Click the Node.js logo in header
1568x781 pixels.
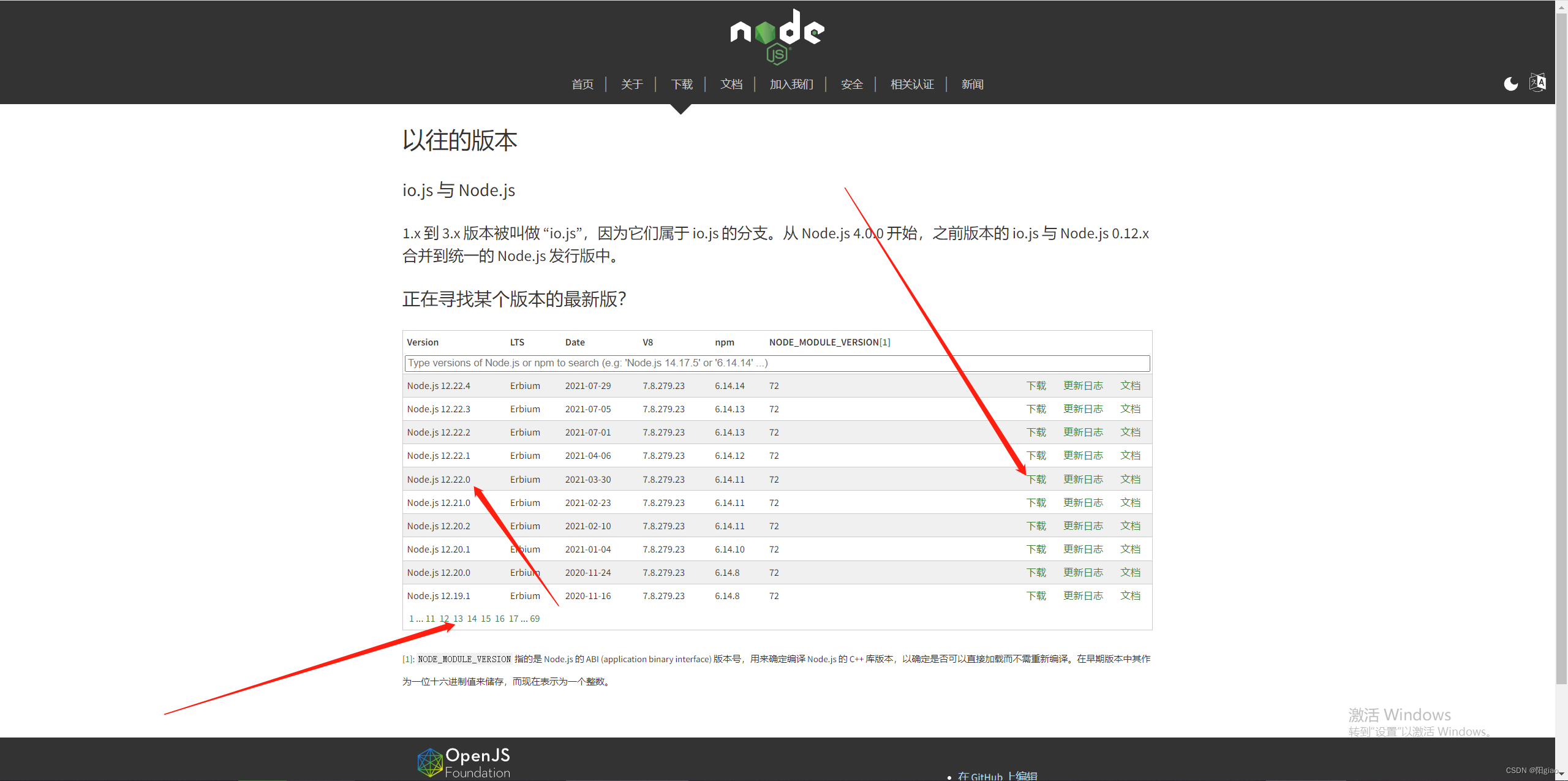point(777,37)
